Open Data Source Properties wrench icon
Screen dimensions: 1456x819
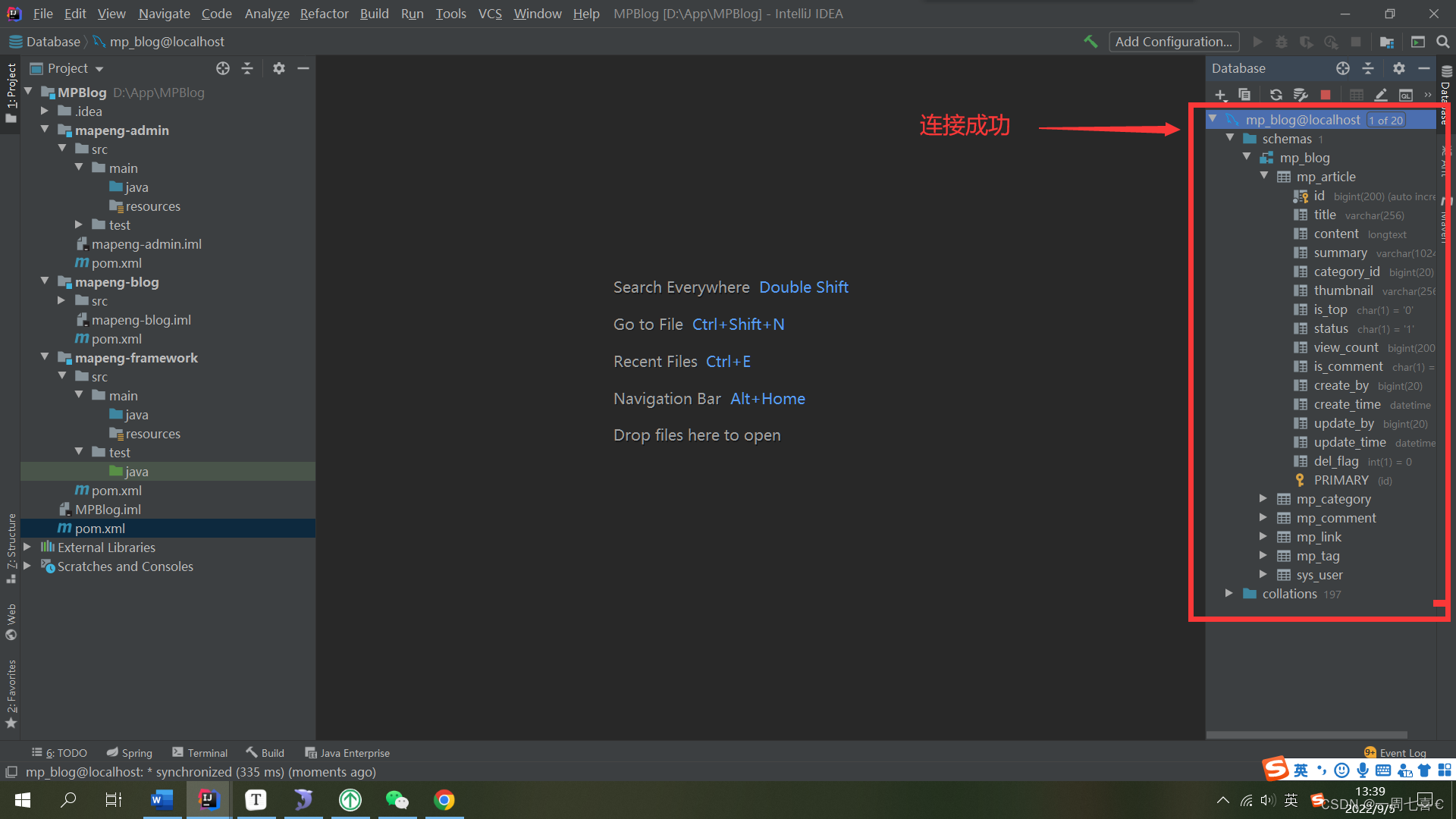click(1301, 95)
